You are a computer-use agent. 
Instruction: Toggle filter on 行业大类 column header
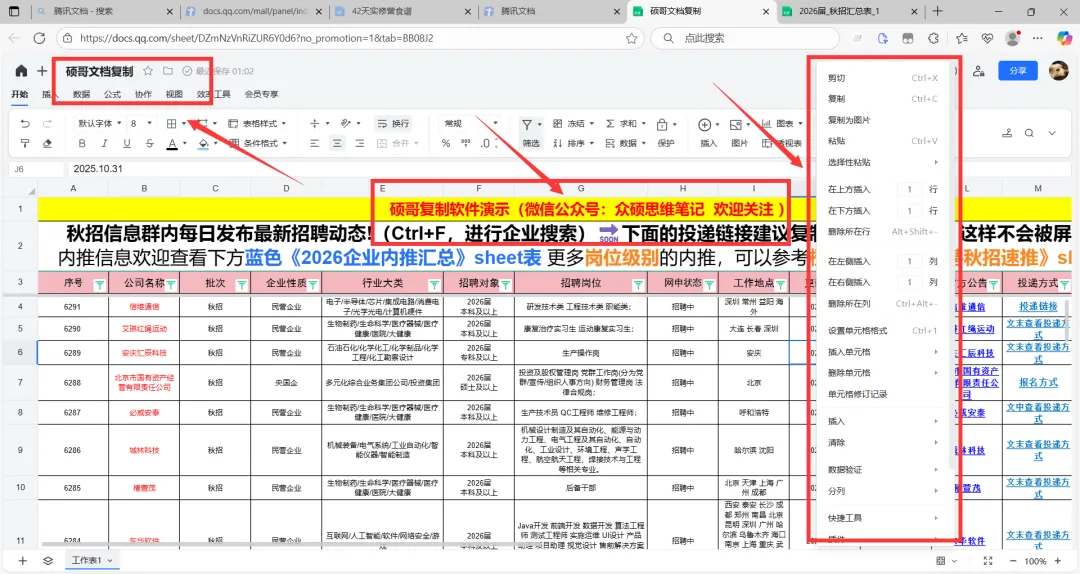[x=435, y=284]
